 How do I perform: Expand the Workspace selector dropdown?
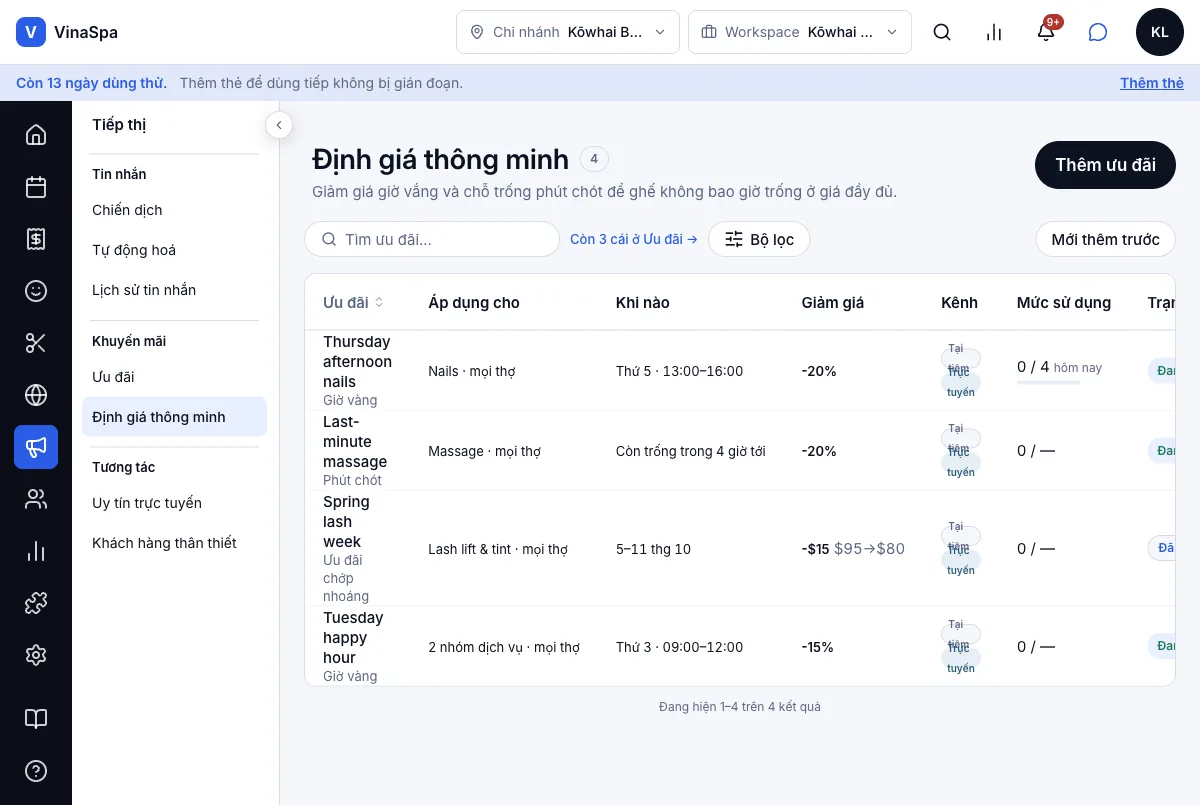(800, 32)
